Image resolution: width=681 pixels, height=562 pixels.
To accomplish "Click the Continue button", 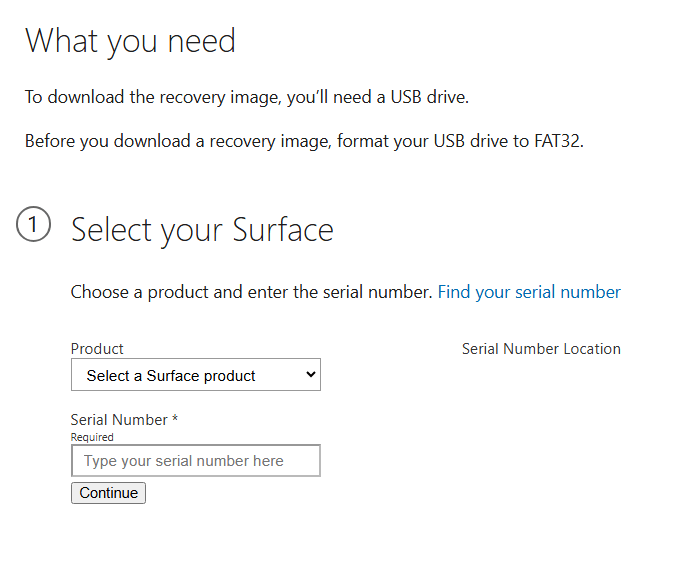I will pos(109,493).
